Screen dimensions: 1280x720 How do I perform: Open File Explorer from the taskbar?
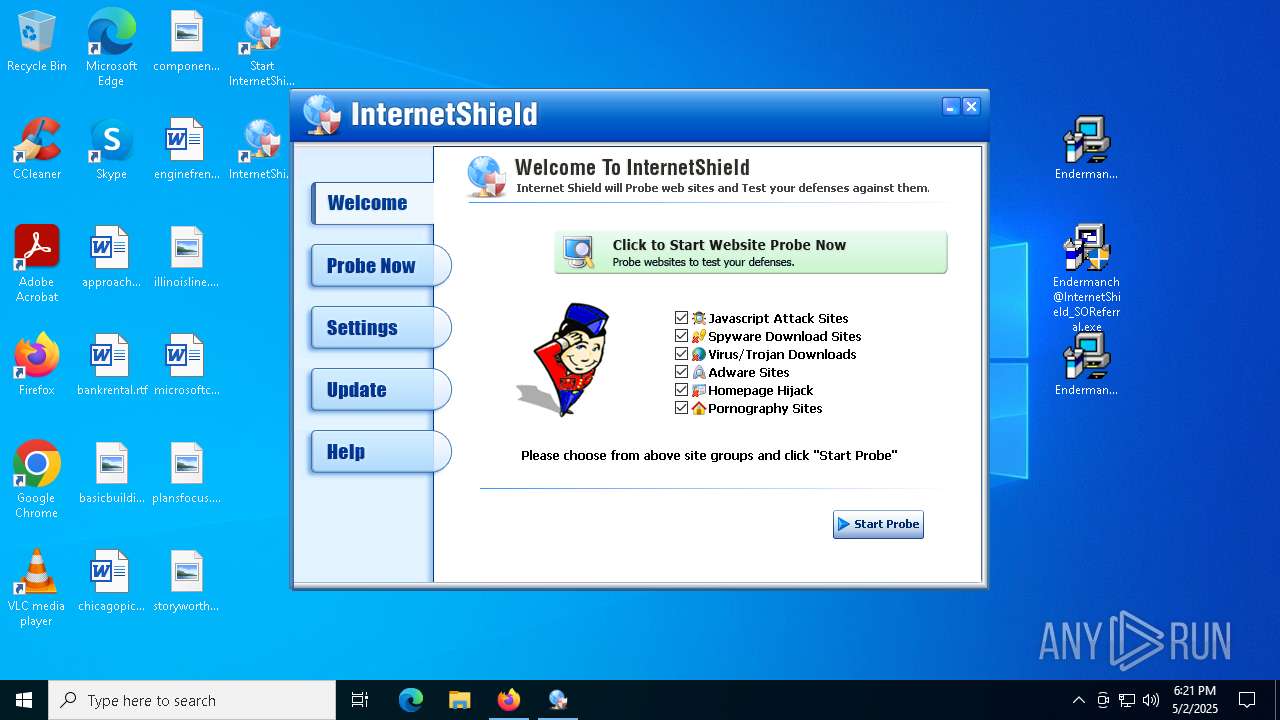pyautogui.click(x=459, y=700)
